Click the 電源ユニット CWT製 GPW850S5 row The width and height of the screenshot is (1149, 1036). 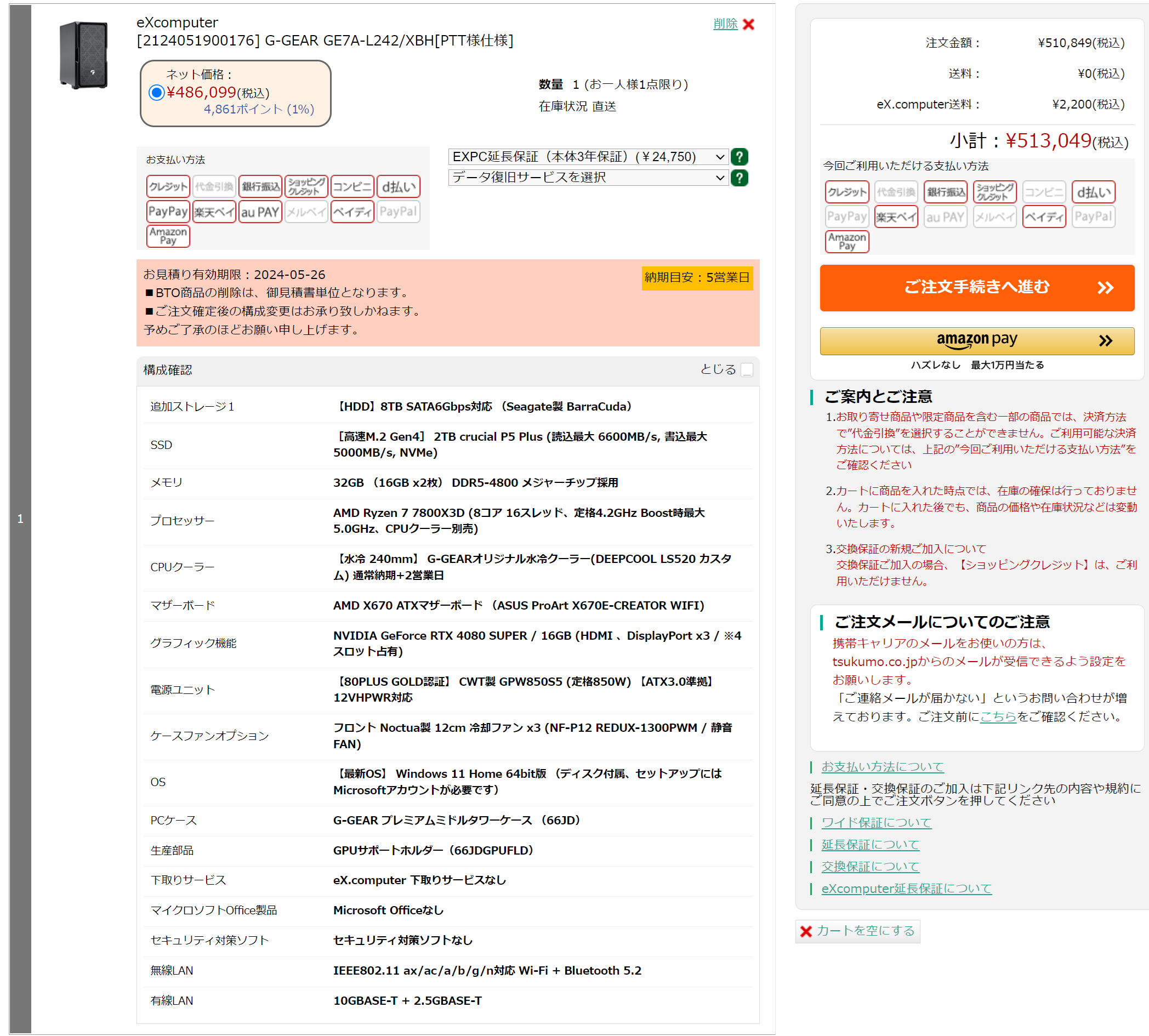(447, 690)
